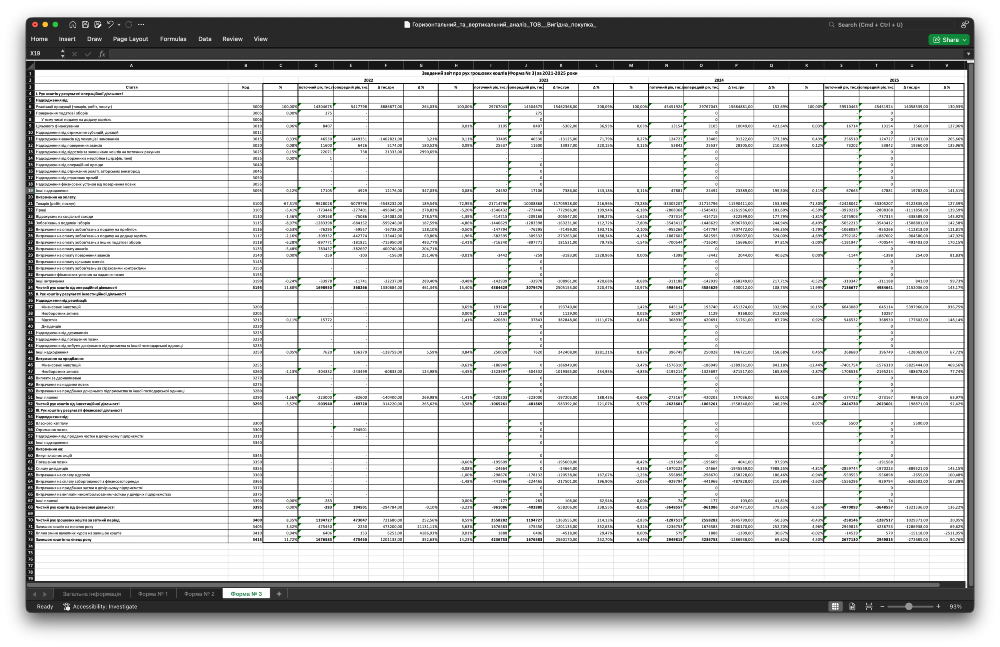Screen dimensions: 1000x647
Task: Open the Review ribbon tab
Action: click(x=232, y=39)
